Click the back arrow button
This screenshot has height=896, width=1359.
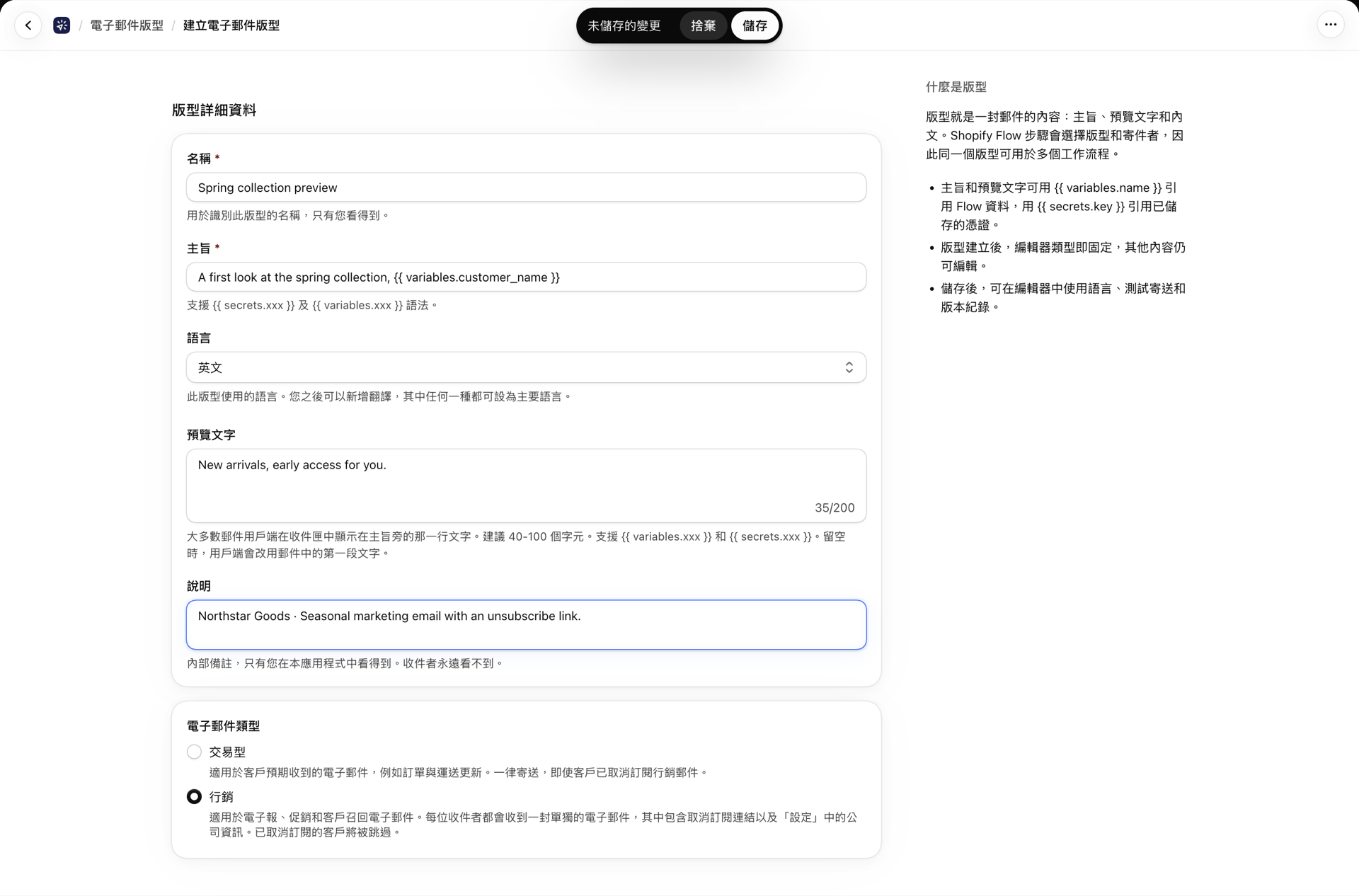[x=28, y=25]
